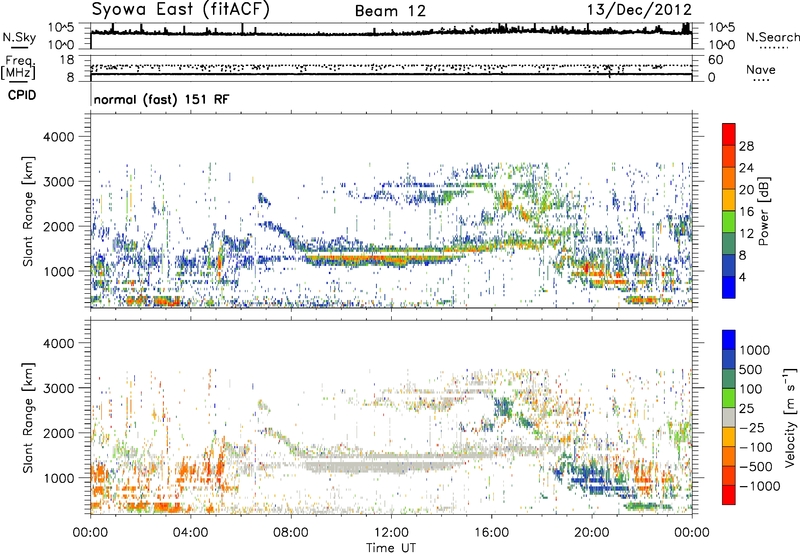Click the '04:00' time tick label

click(x=191, y=533)
